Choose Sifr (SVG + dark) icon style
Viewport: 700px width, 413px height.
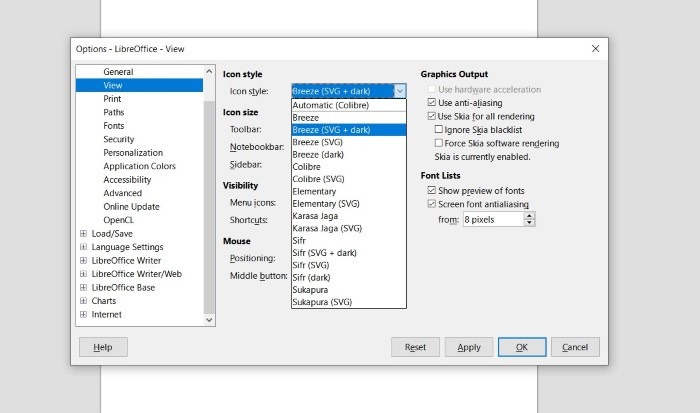pyautogui.click(x=349, y=253)
